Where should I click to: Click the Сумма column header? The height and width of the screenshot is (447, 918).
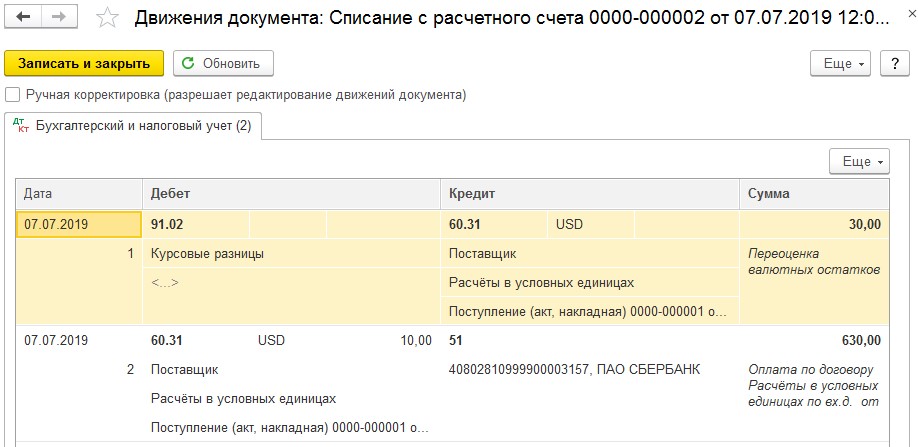pyautogui.click(x=814, y=194)
